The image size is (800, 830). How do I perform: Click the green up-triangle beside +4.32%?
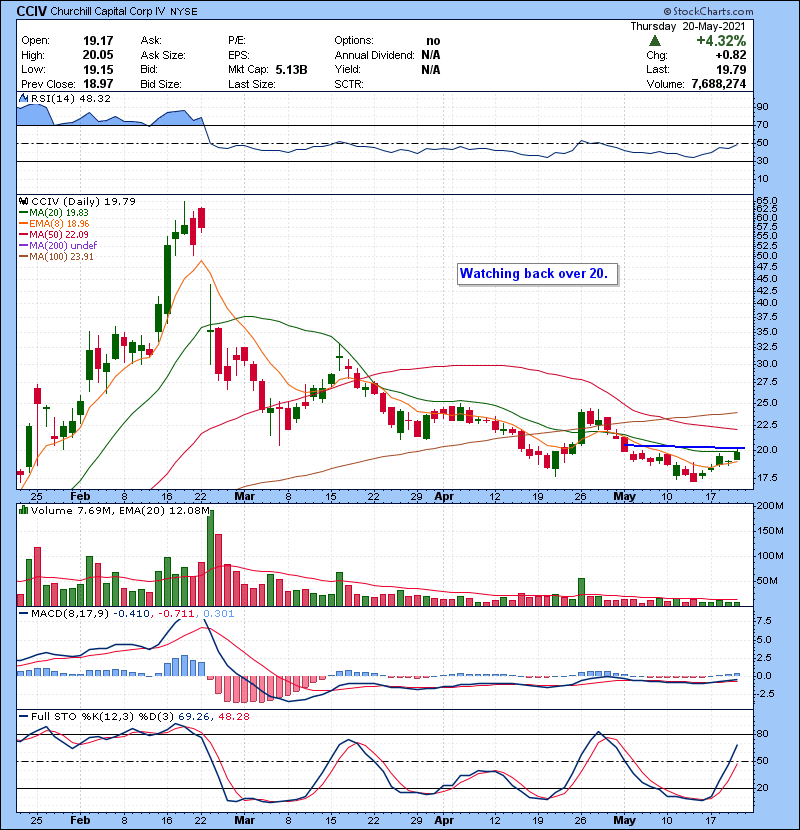coord(654,40)
